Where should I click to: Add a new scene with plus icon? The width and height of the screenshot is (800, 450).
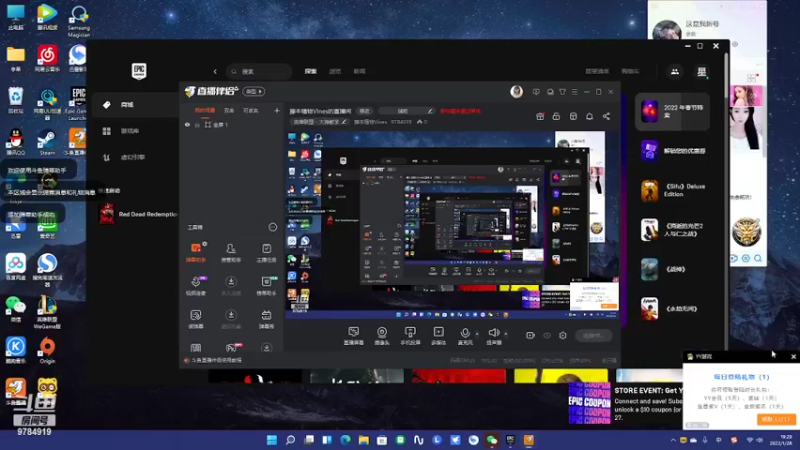[277, 110]
